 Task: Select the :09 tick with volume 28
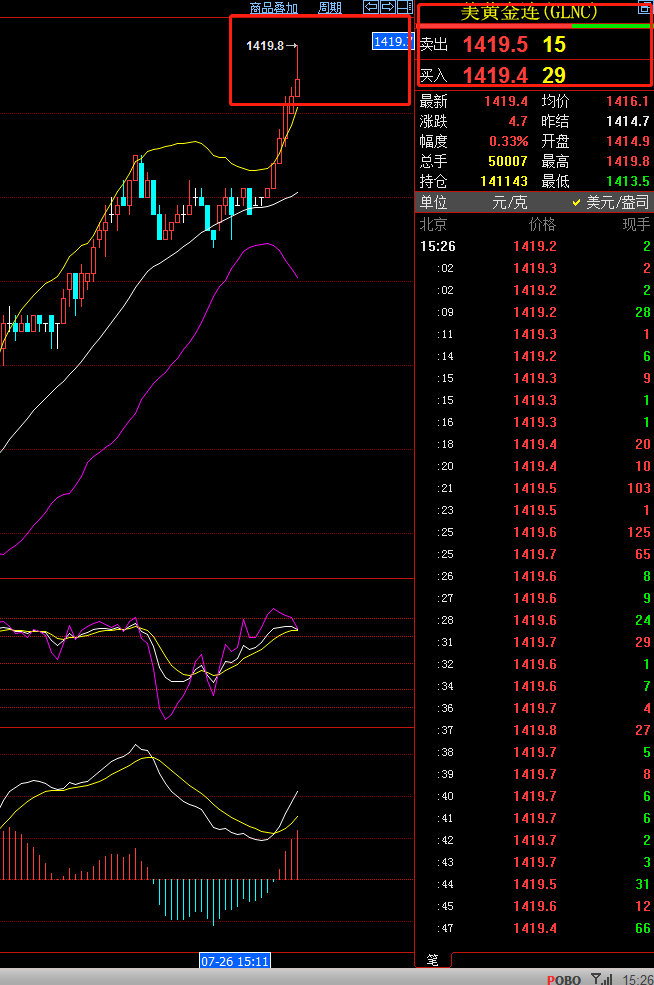coord(534,312)
